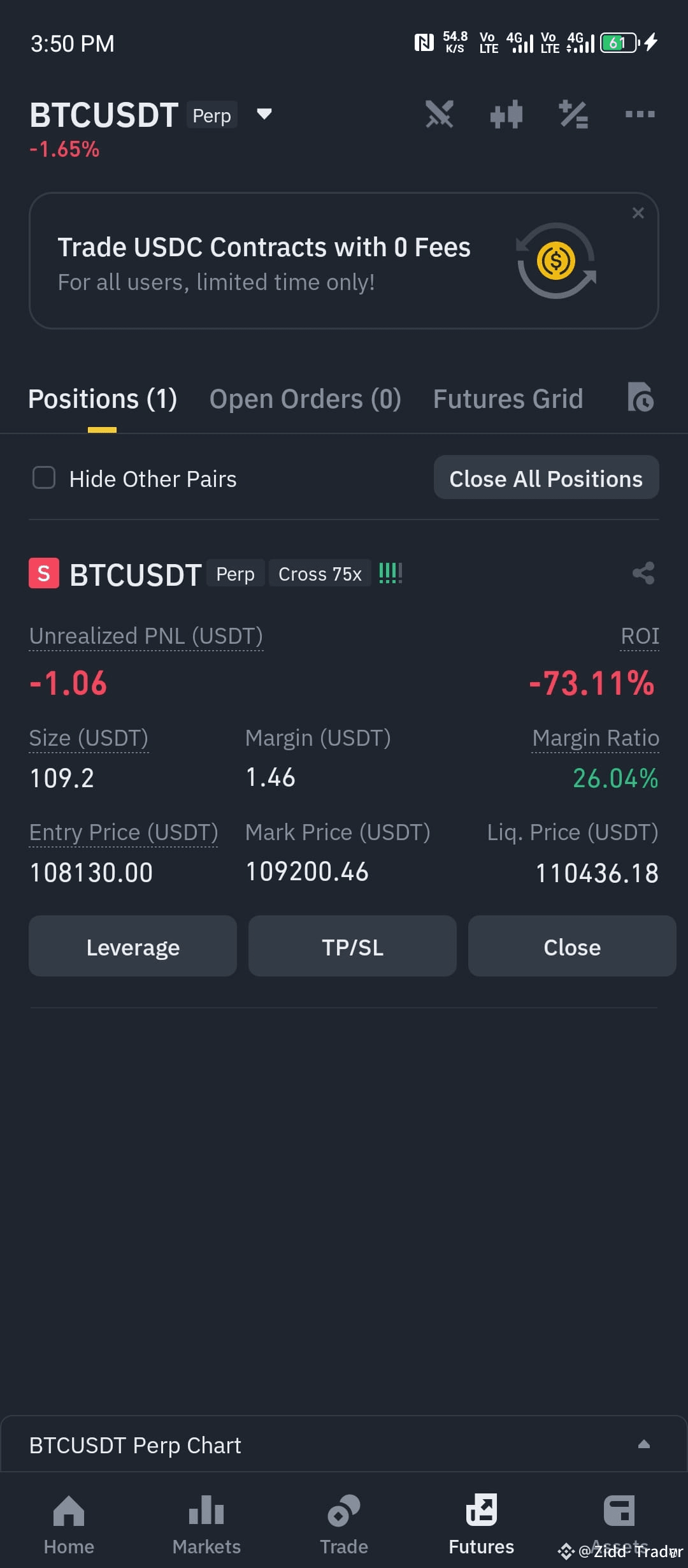Switch to Futures Grid tab
Viewport: 688px width, 1568px height.
[x=508, y=399]
